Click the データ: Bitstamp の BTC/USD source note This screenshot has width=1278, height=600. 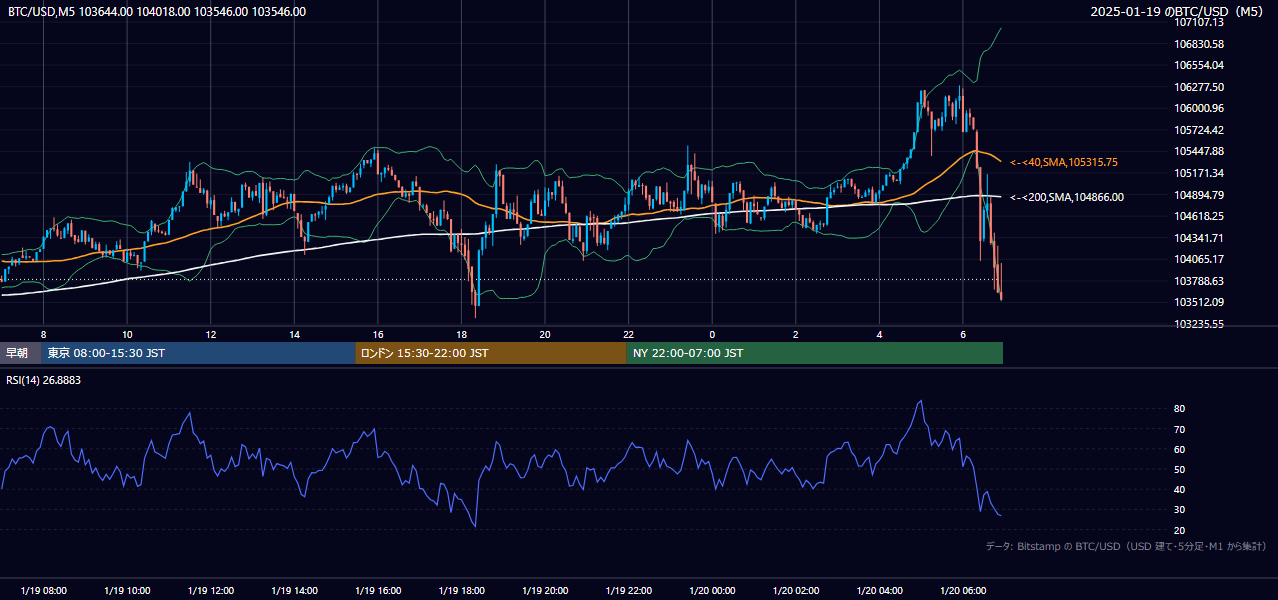[1126, 547]
